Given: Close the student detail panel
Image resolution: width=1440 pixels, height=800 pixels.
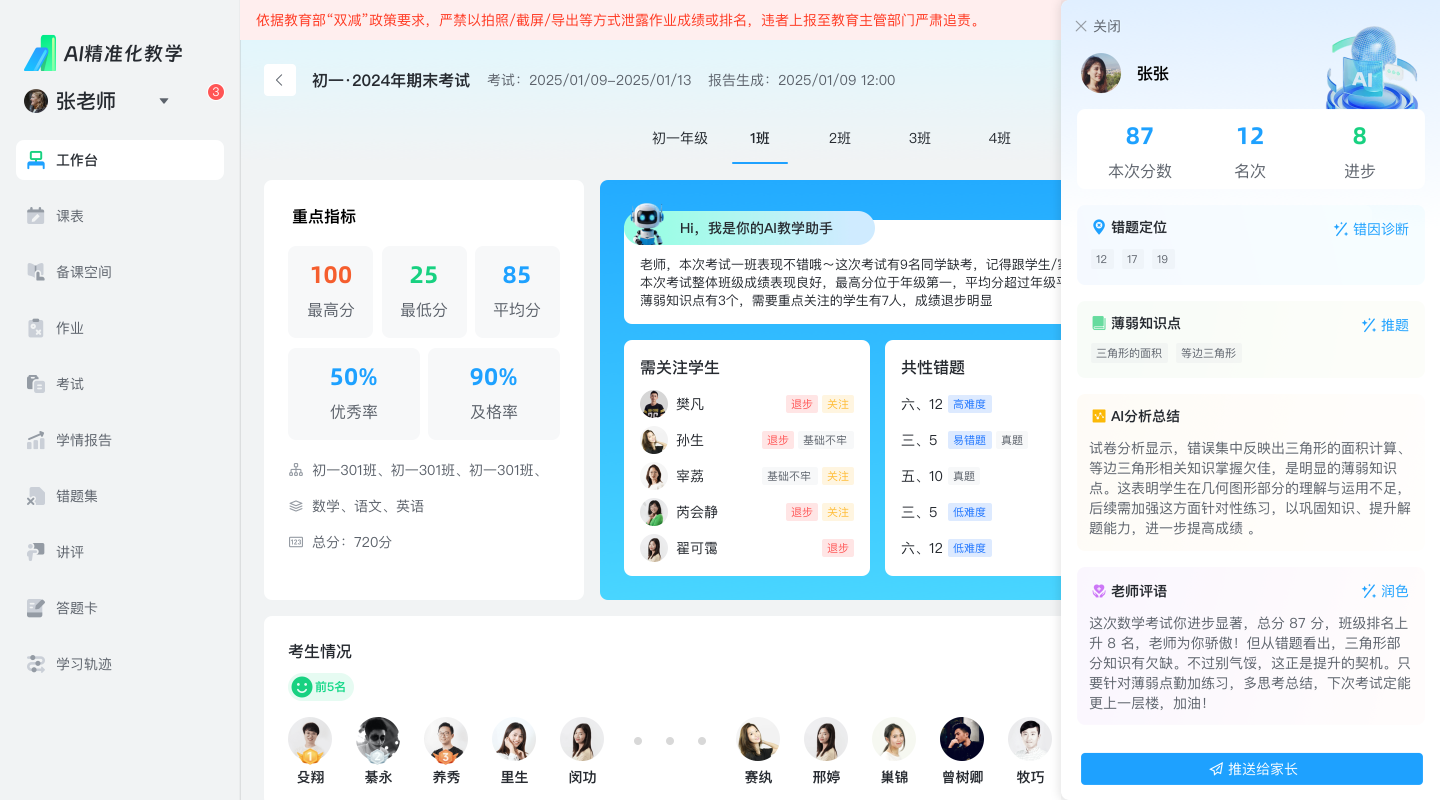Looking at the screenshot, I should (x=1097, y=26).
